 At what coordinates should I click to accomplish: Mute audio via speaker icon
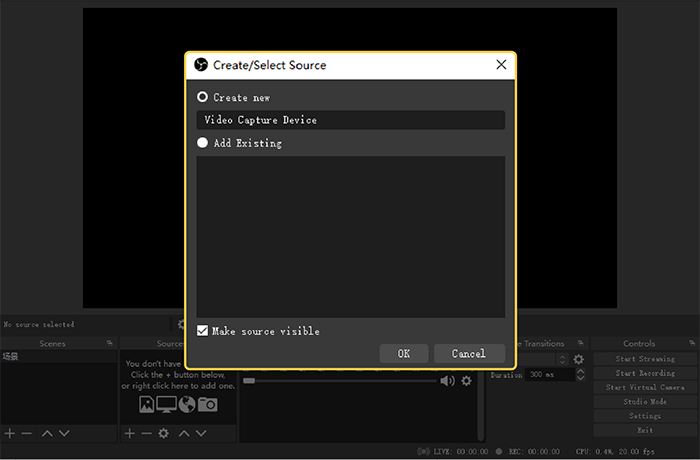[447, 381]
